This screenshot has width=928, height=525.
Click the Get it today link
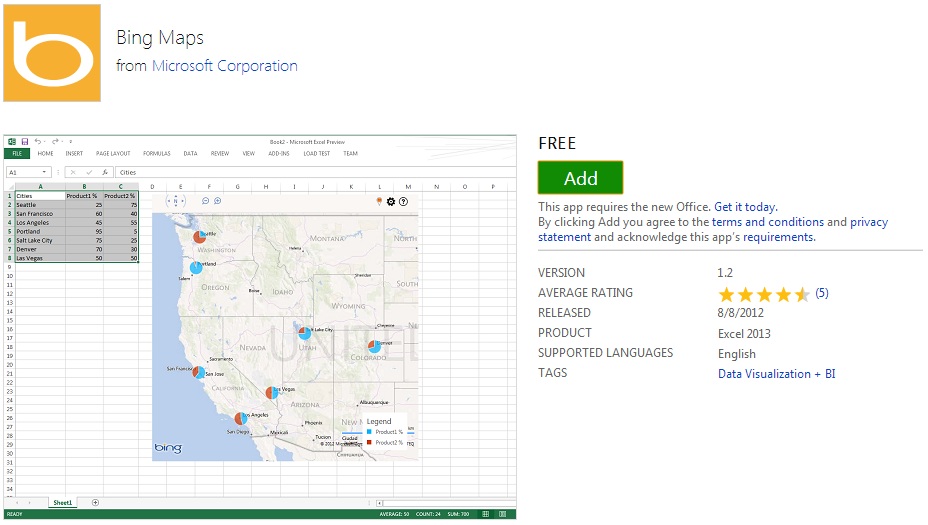[746, 207]
